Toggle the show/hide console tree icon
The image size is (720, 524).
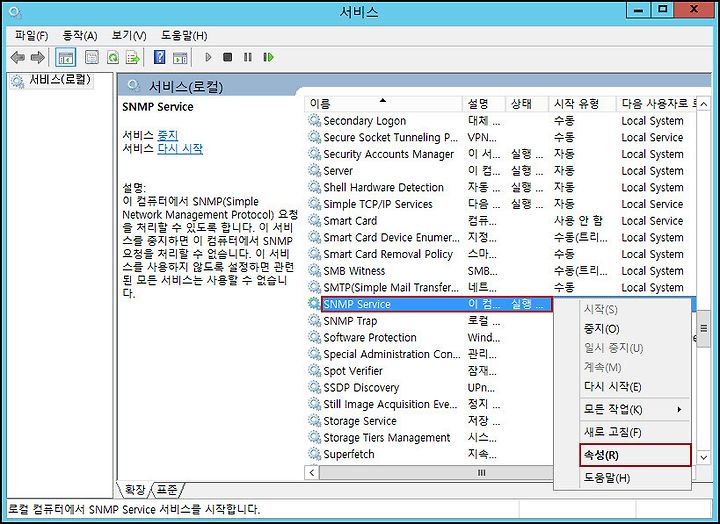pyautogui.click(x=65, y=57)
